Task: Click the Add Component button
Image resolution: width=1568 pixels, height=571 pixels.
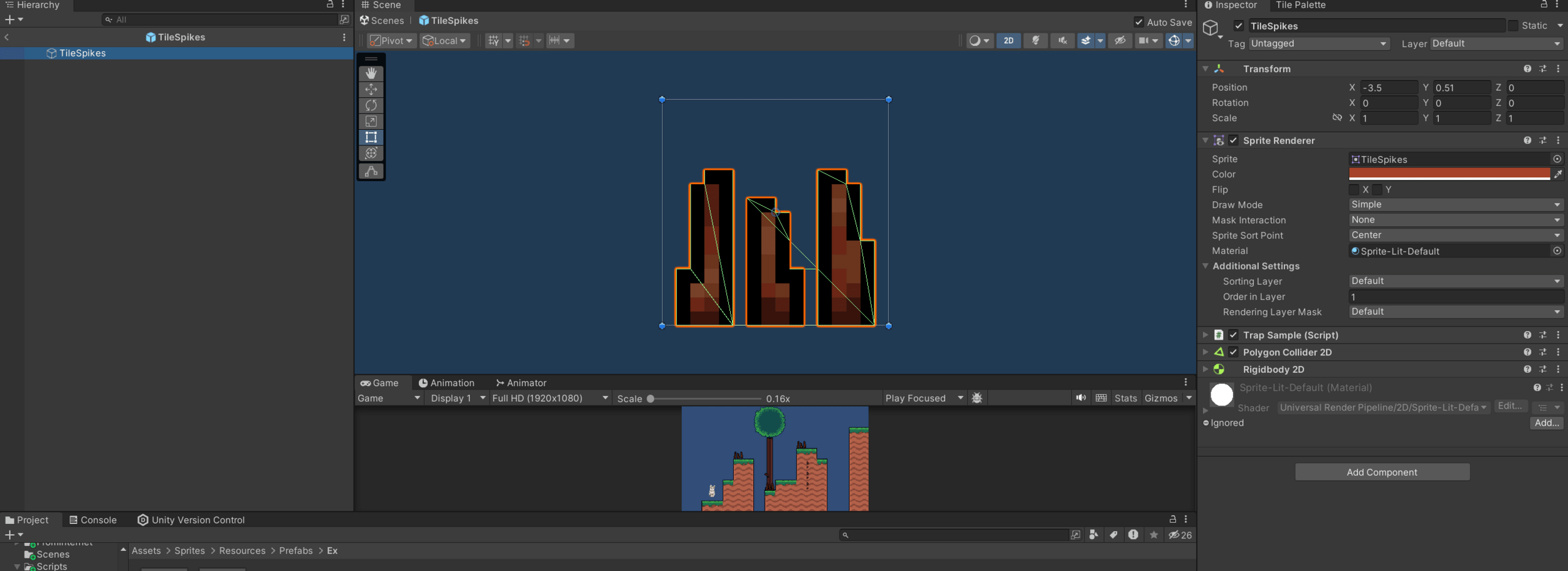Action: (1382, 472)
